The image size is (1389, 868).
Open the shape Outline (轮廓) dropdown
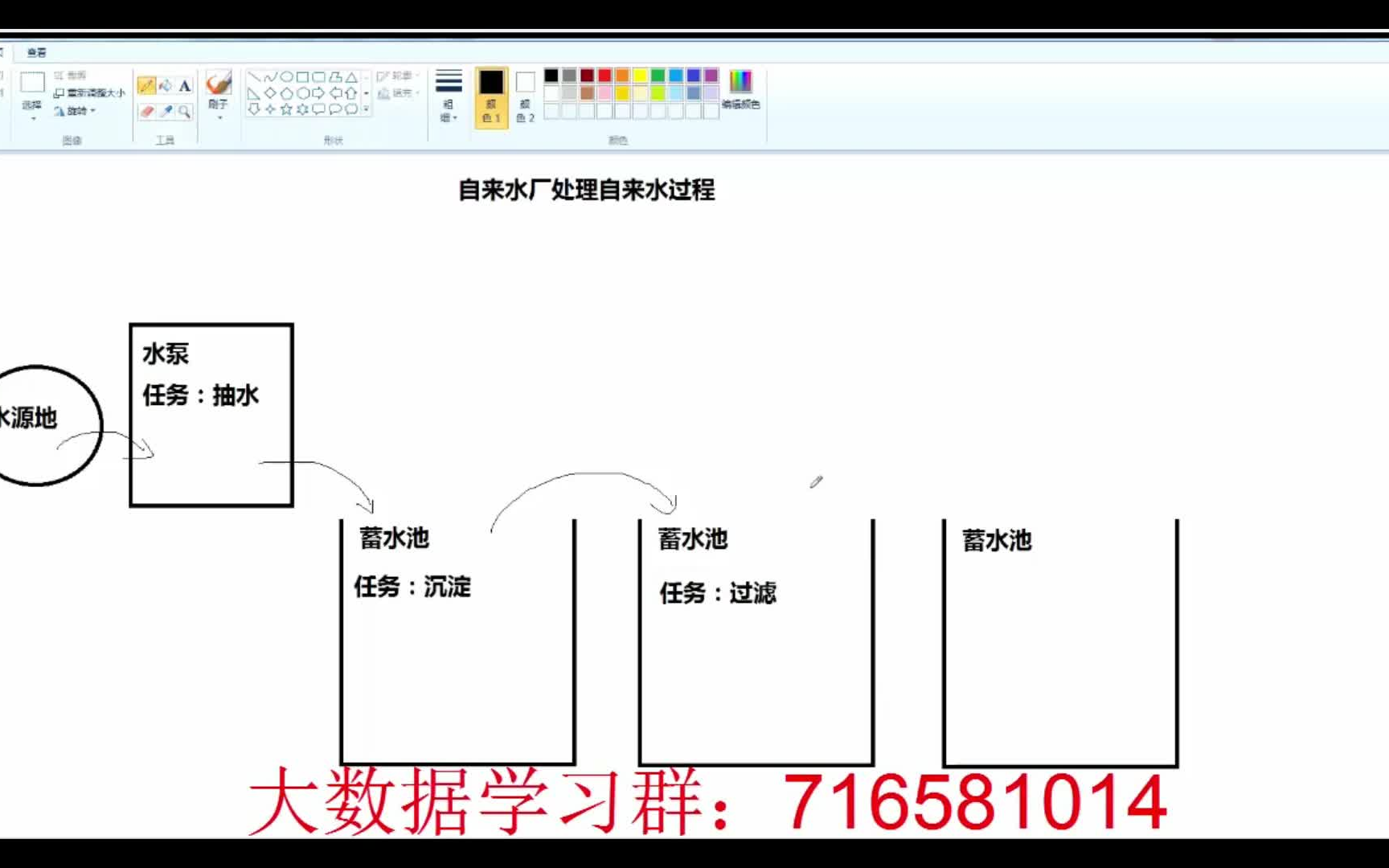pyautogui.click(x=399, y=76)
